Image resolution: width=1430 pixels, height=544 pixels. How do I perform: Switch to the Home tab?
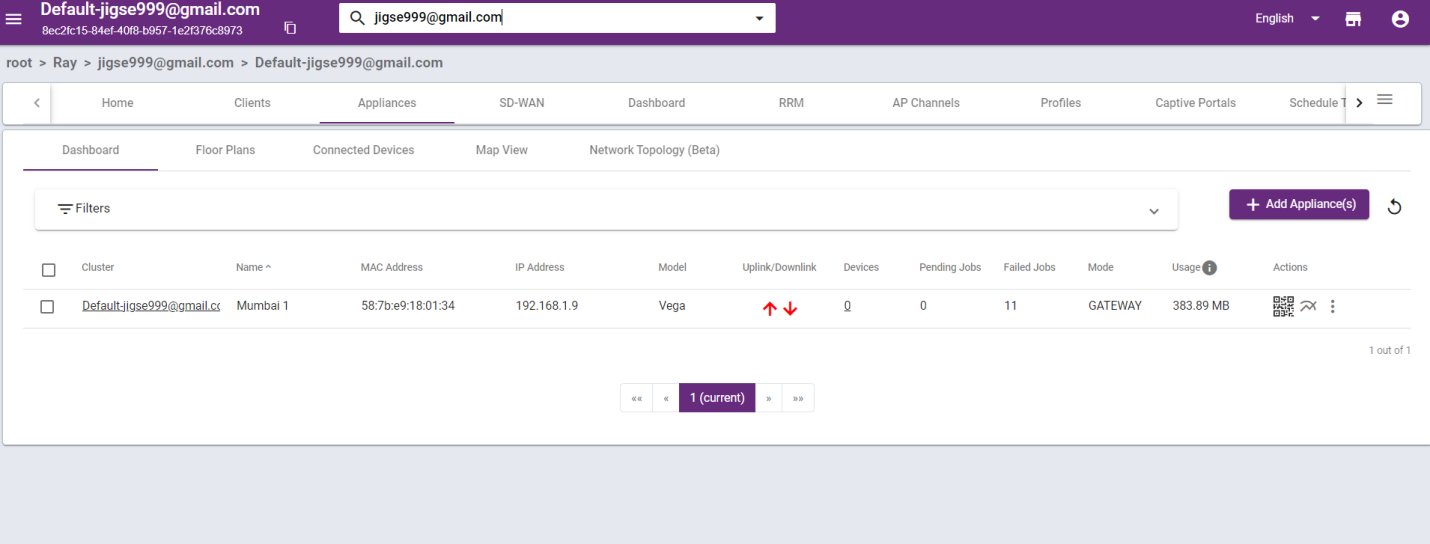pos(117,102)
